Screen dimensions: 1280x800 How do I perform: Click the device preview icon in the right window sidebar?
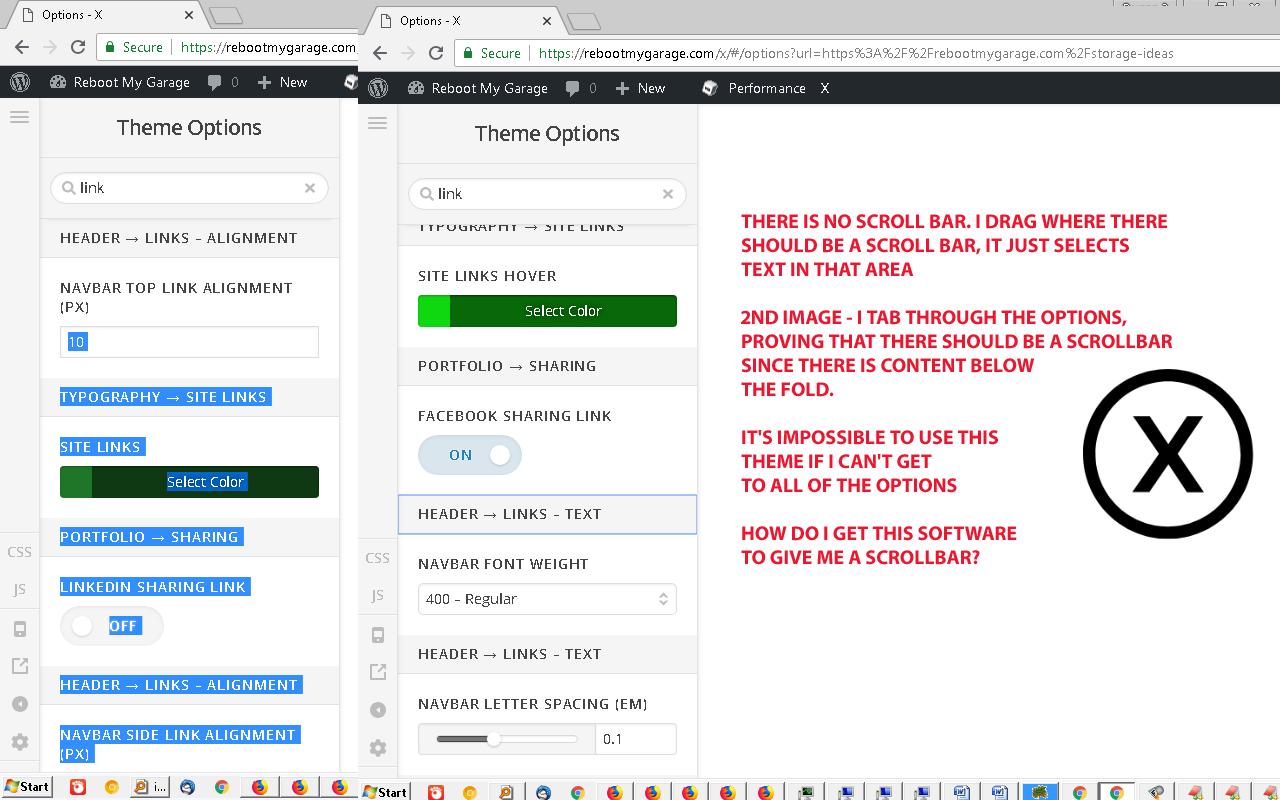click(377, 635)
